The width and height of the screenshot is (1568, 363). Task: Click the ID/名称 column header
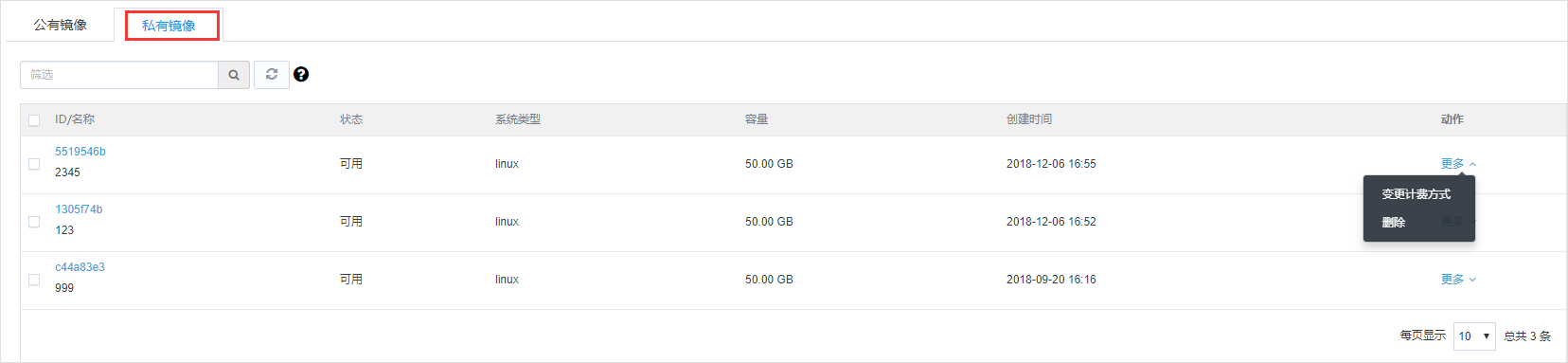(x=75, y=119)
